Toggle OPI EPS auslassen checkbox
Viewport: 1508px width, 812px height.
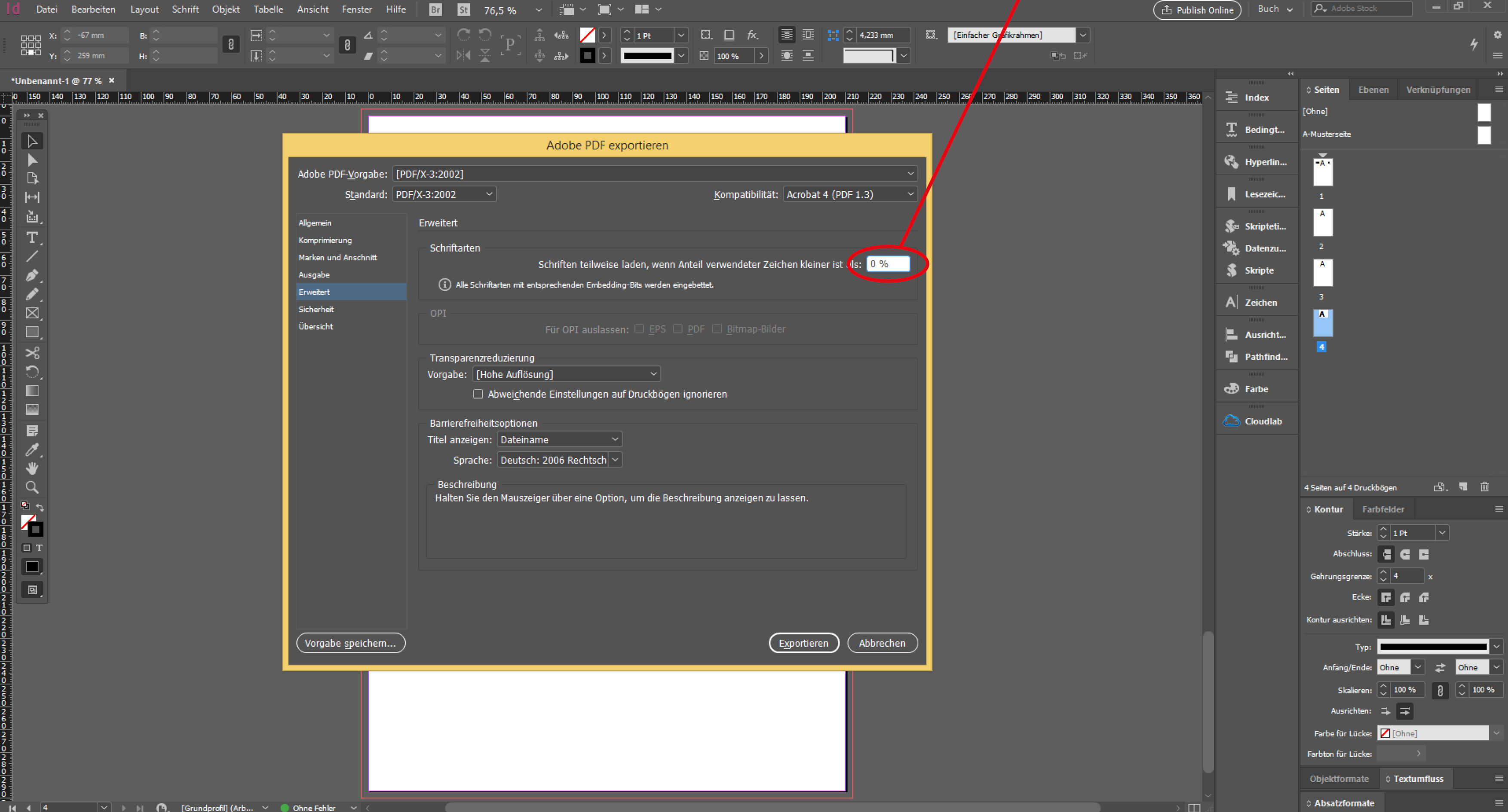(x=637, y=329)
